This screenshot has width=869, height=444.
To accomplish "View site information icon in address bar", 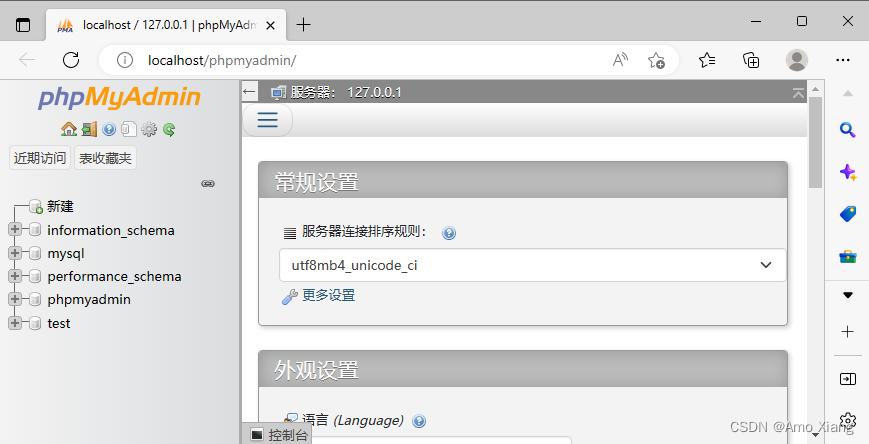I will [x=125, y=60].
